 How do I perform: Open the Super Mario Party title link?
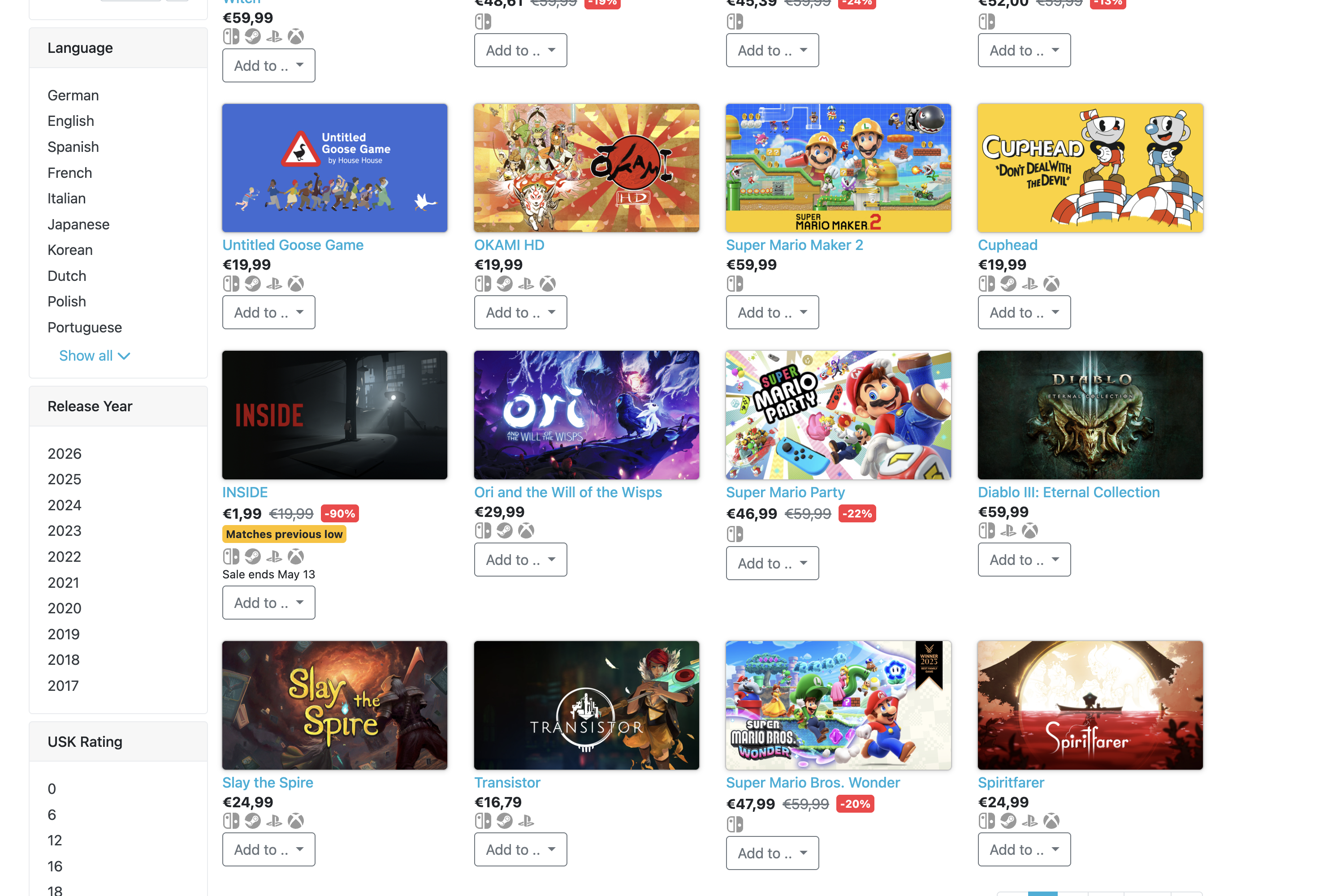(785, 492)
